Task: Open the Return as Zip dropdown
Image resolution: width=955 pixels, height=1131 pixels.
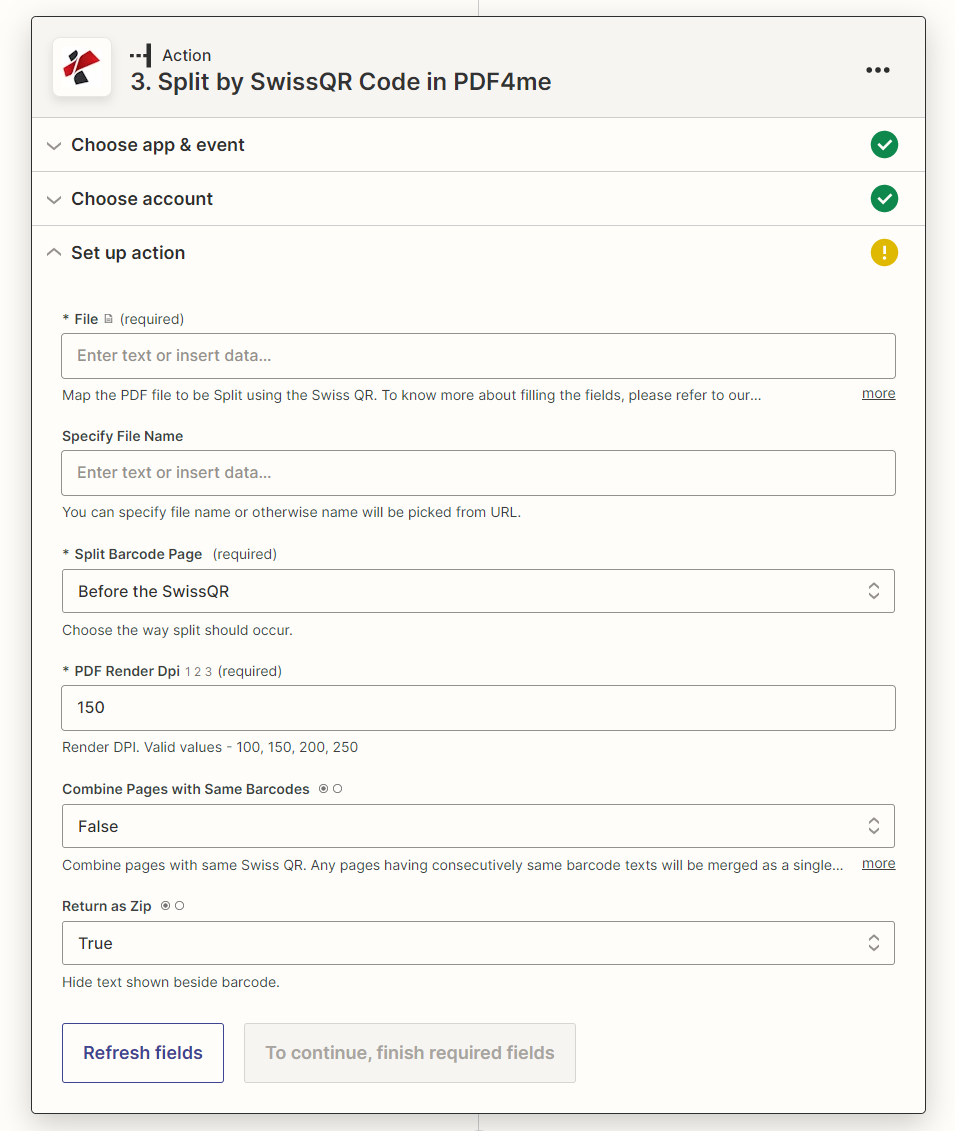Action: (478, 943)
